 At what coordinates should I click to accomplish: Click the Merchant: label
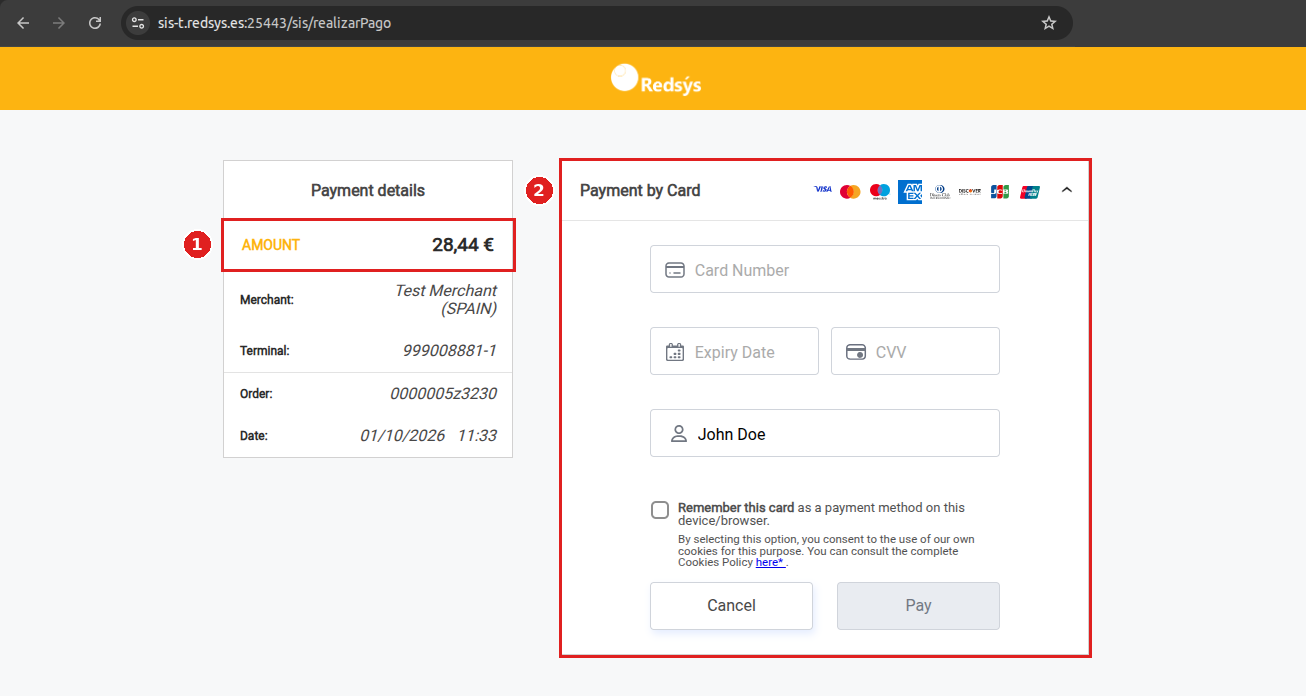tap(267, 300)
